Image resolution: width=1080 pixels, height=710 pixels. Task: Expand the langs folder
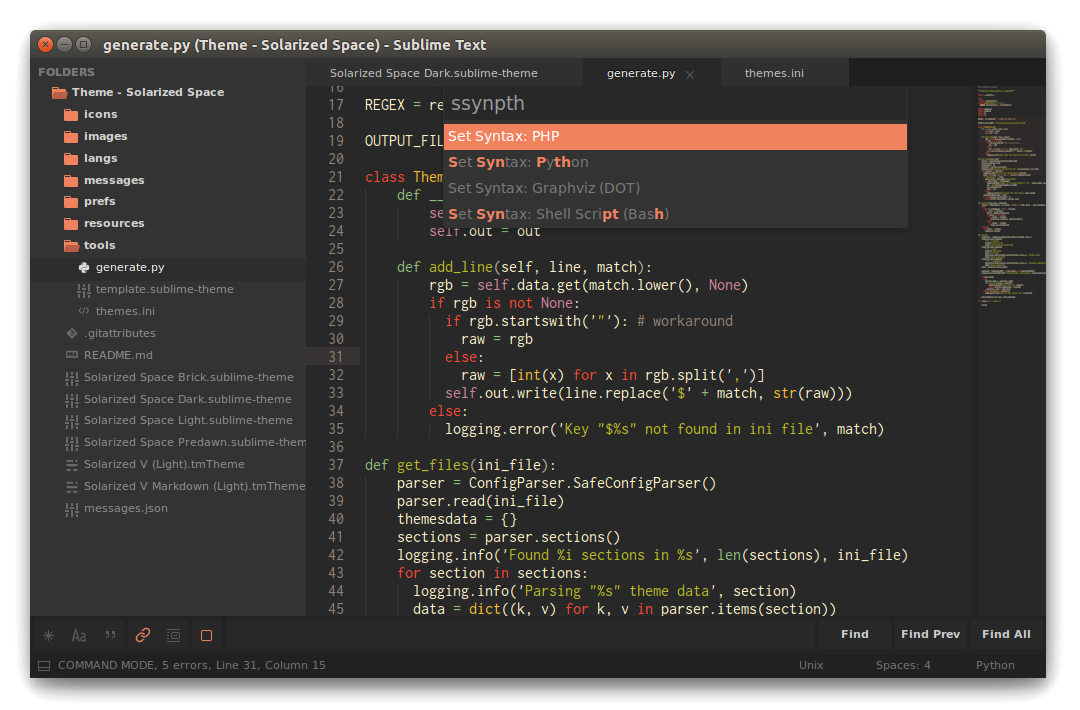click(101, 158)
